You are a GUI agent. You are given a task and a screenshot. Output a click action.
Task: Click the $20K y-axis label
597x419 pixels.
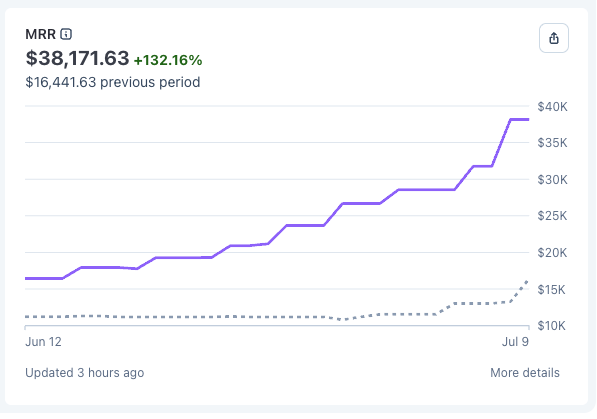pyautogui.click(x=552, y=253)
